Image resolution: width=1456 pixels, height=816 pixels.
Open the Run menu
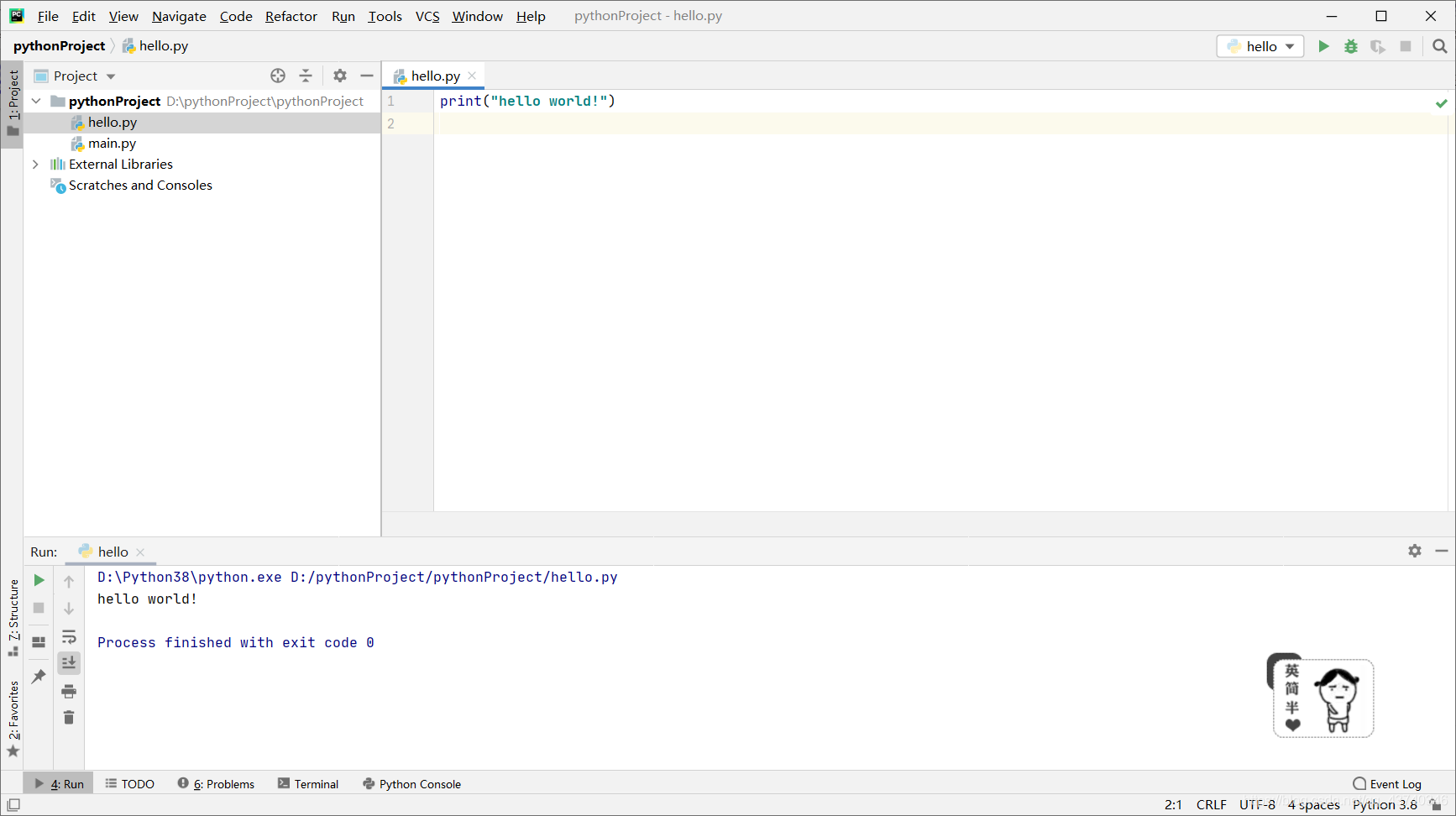click(x=343, y=16)
